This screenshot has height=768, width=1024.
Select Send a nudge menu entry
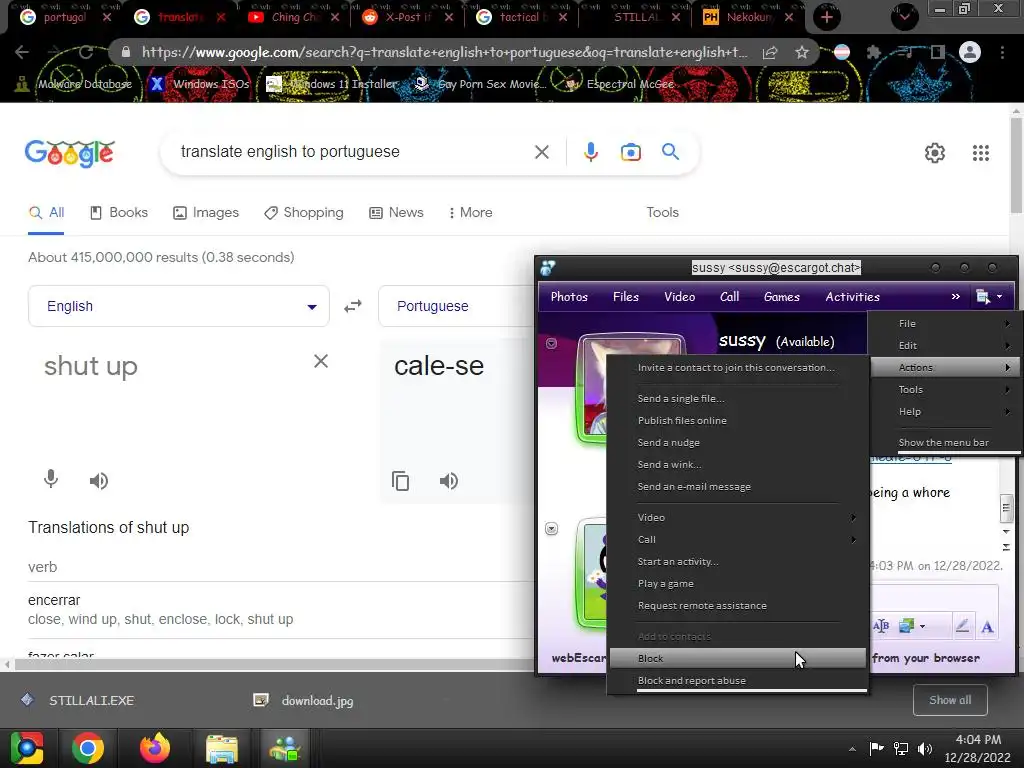737,443
